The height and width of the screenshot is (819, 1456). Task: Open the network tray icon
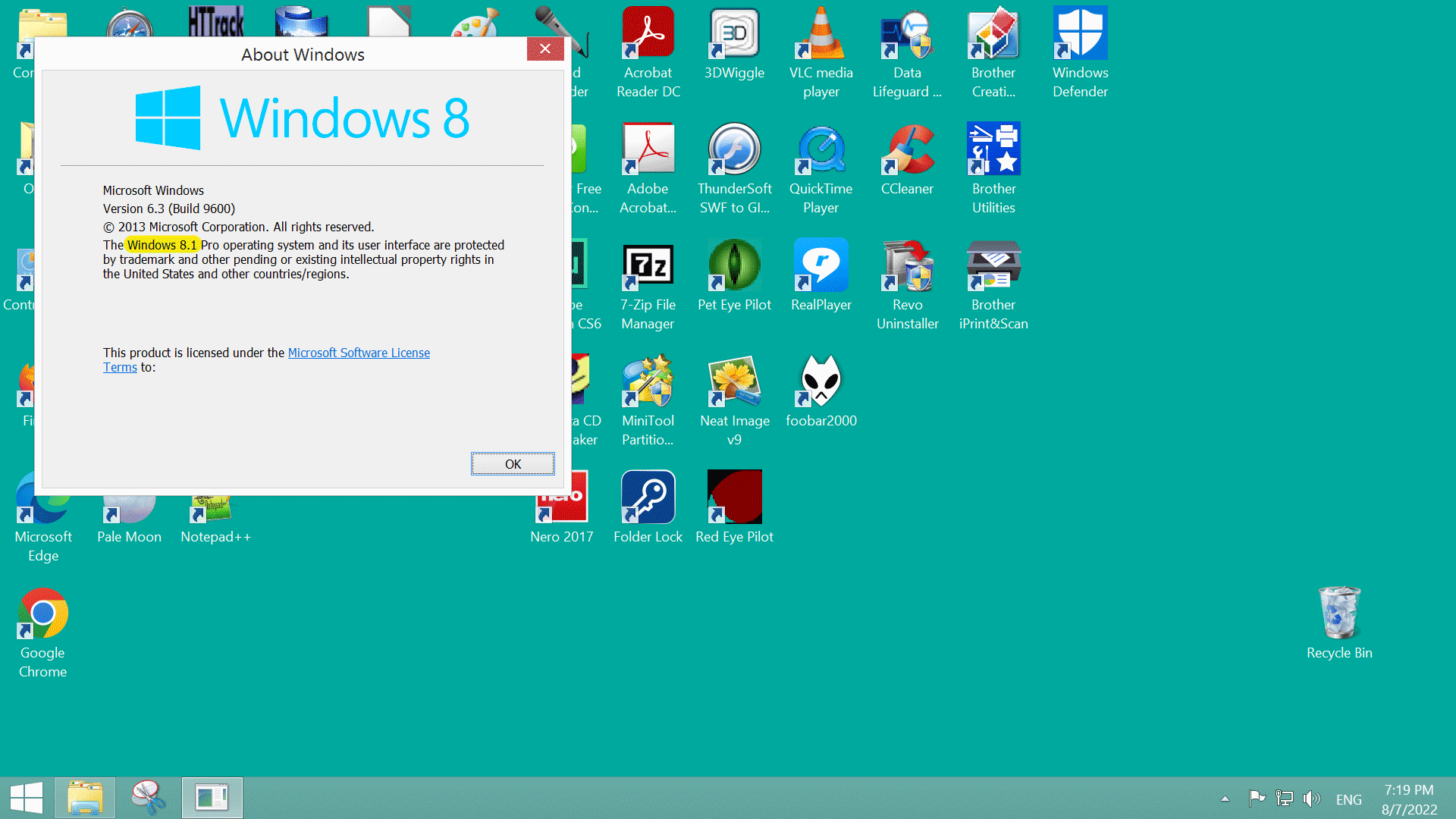tap(1285, 799)
